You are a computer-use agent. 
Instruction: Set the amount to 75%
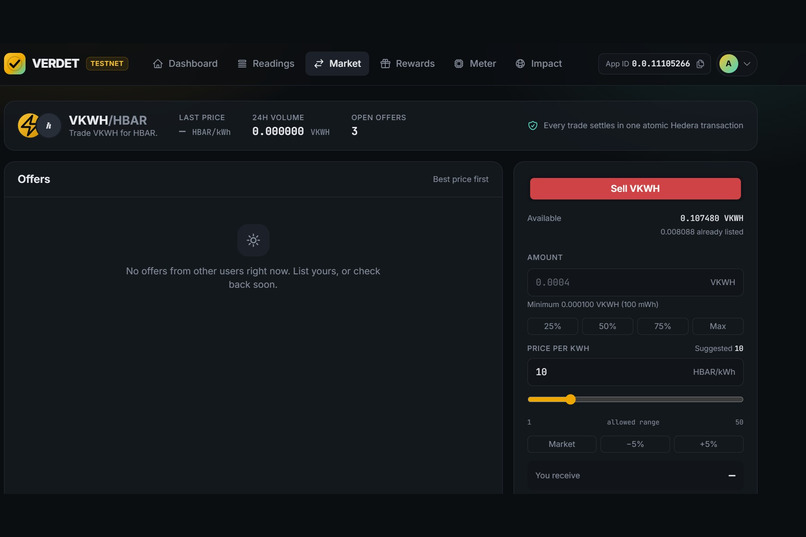663,326
